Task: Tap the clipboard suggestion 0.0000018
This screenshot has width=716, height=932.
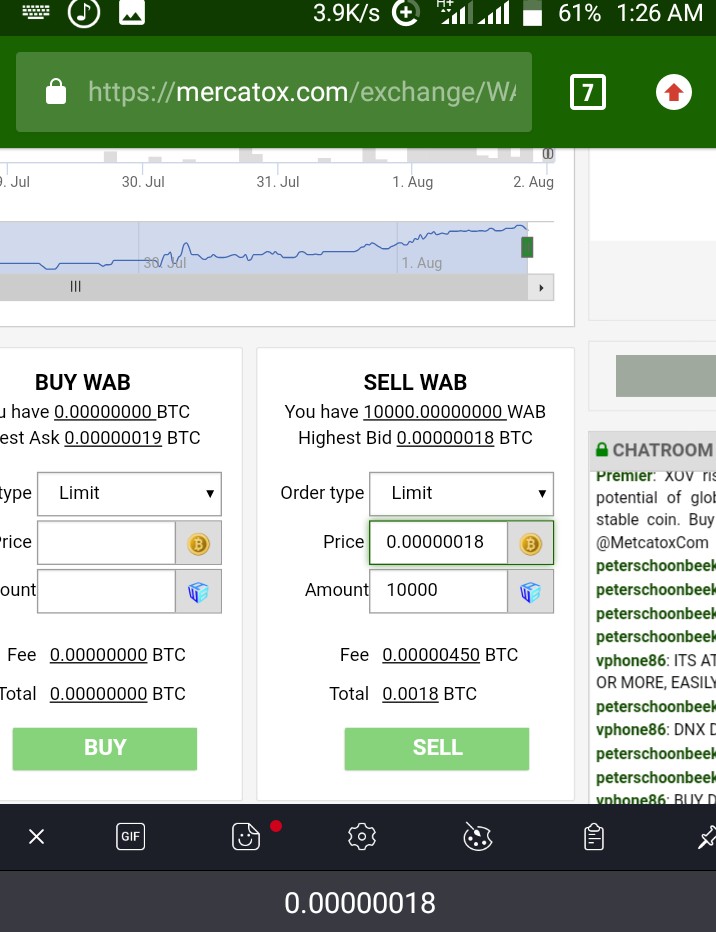Action: click(x=359, y=903)
